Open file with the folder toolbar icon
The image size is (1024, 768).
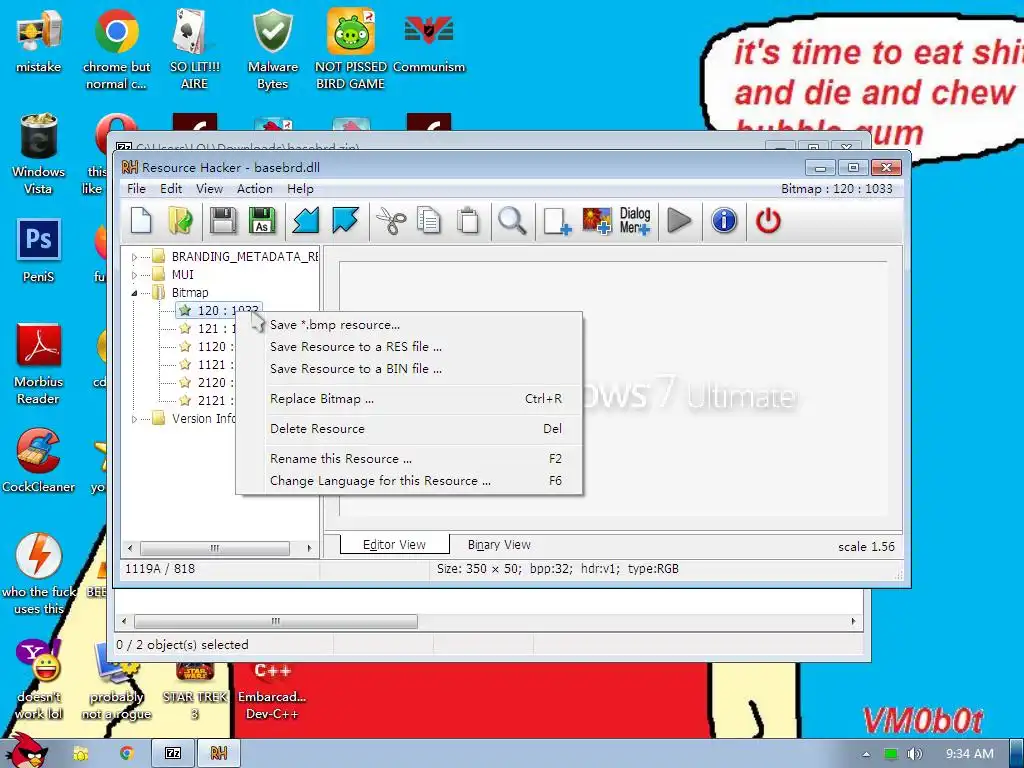point(180,221)
